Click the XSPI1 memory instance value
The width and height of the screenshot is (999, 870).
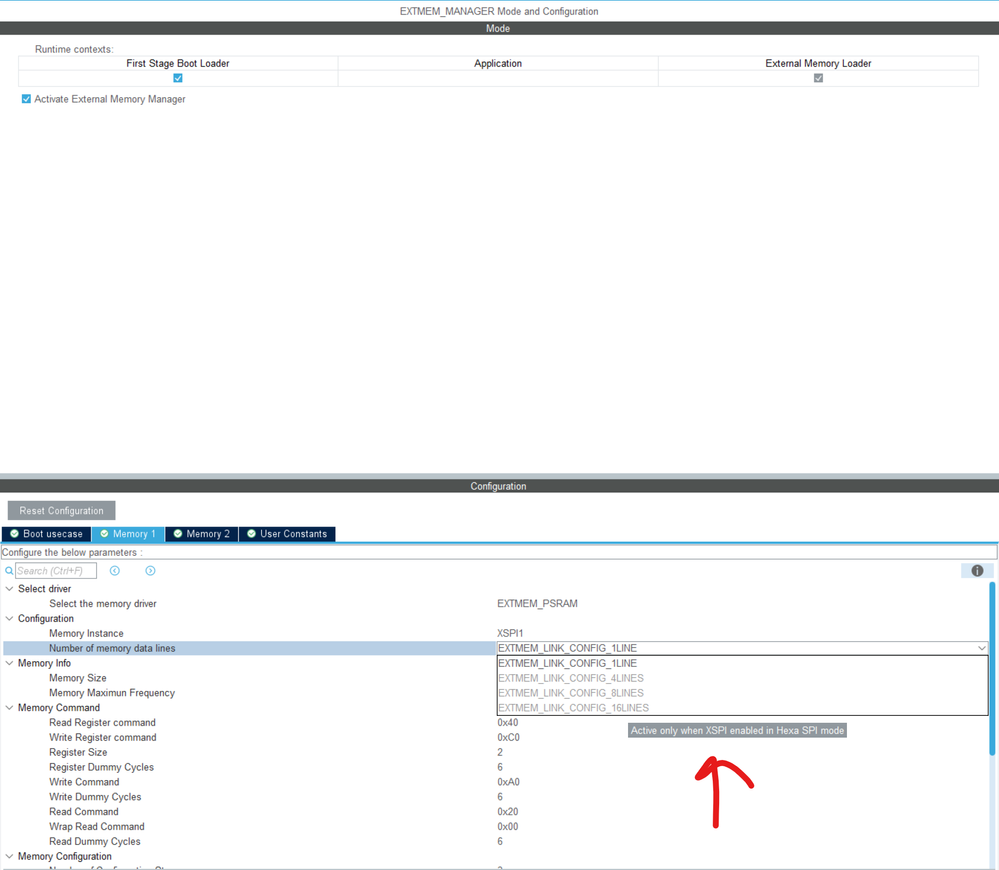pos(510,633)
